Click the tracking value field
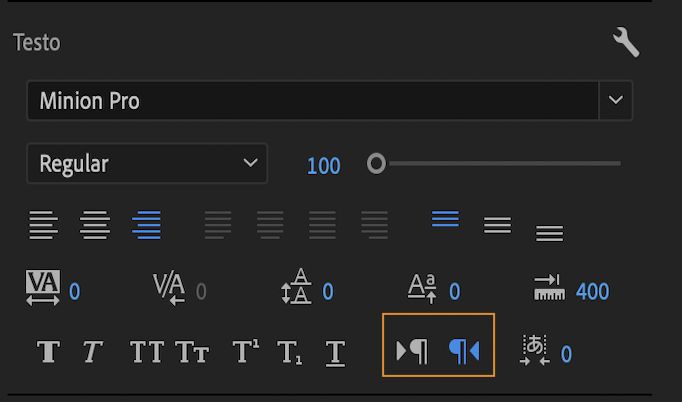The width and height of the screenshot is (682, 402). pos(75,292)
